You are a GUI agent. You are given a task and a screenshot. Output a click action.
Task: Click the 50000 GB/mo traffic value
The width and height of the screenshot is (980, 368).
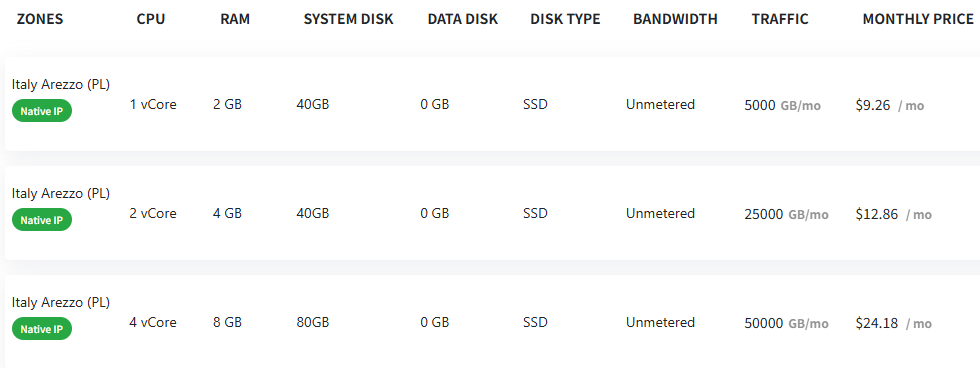786,323
